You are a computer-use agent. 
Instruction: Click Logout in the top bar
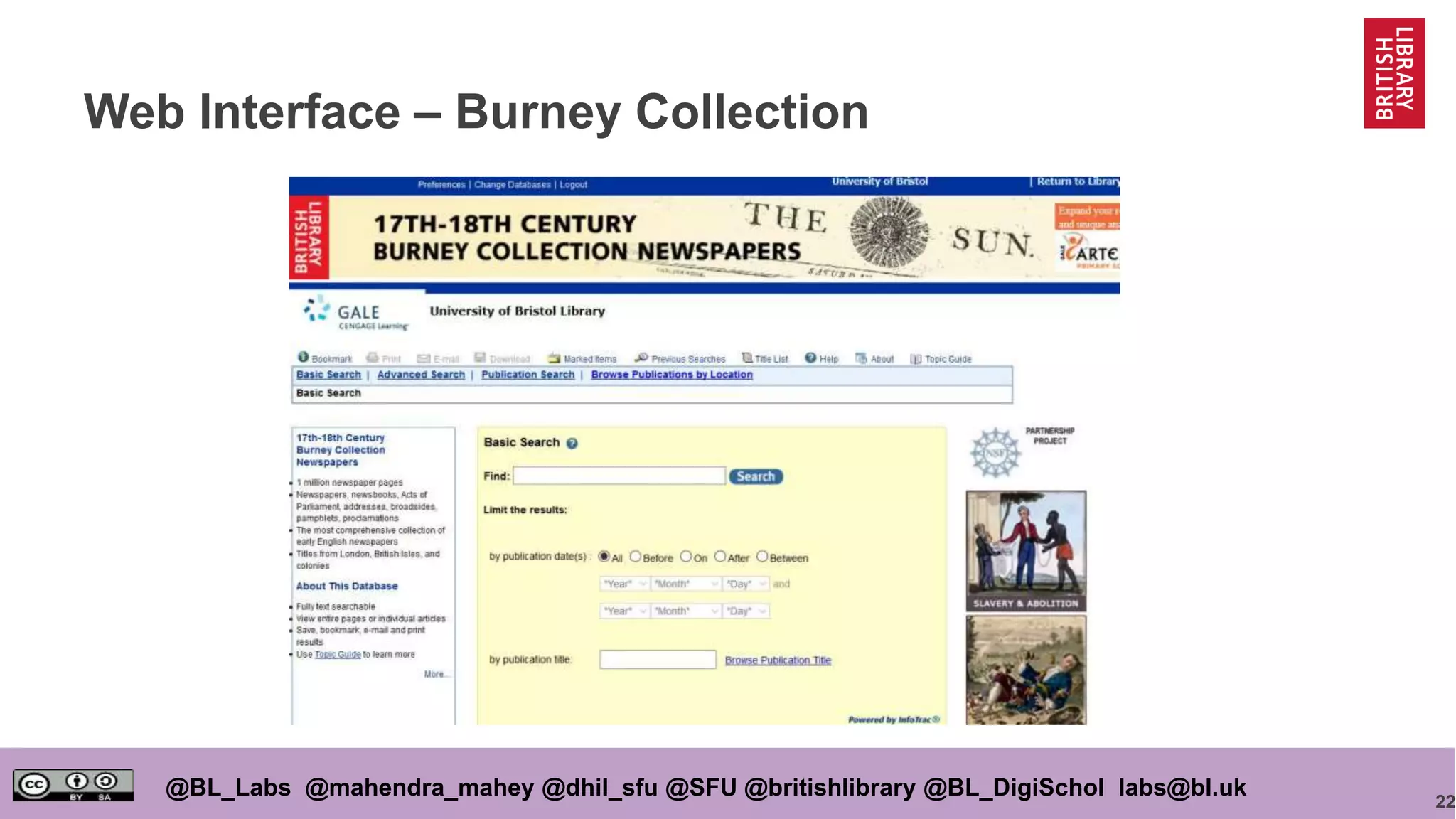click(574, 185)
